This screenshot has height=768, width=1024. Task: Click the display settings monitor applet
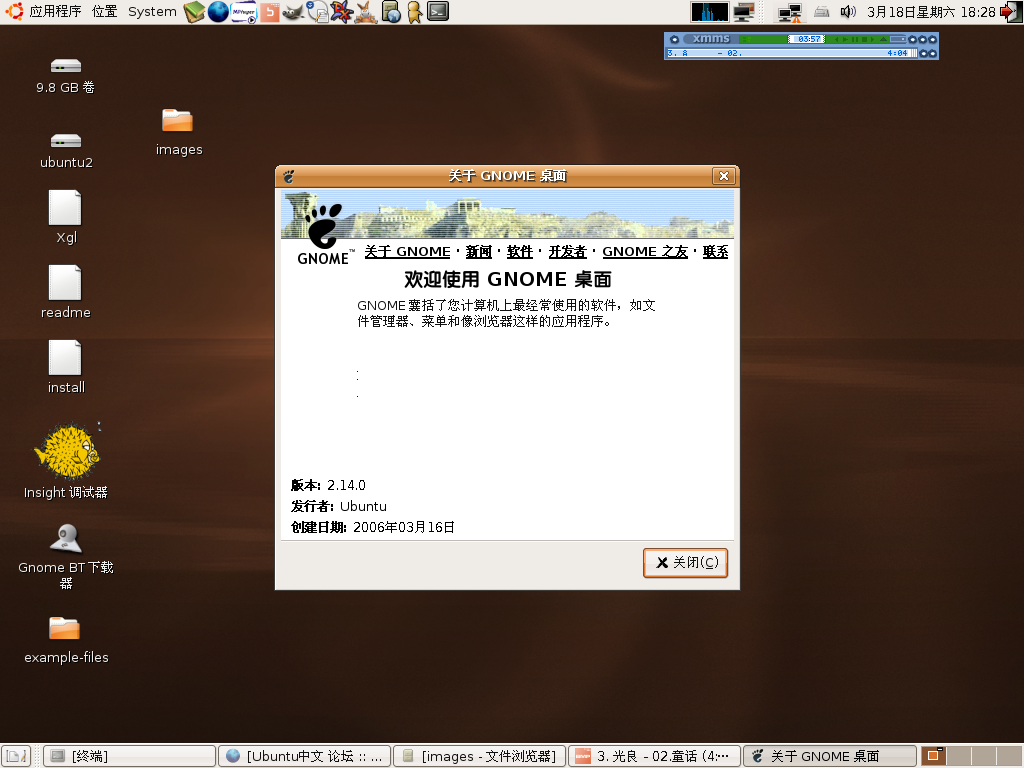(x=744, y=12)
